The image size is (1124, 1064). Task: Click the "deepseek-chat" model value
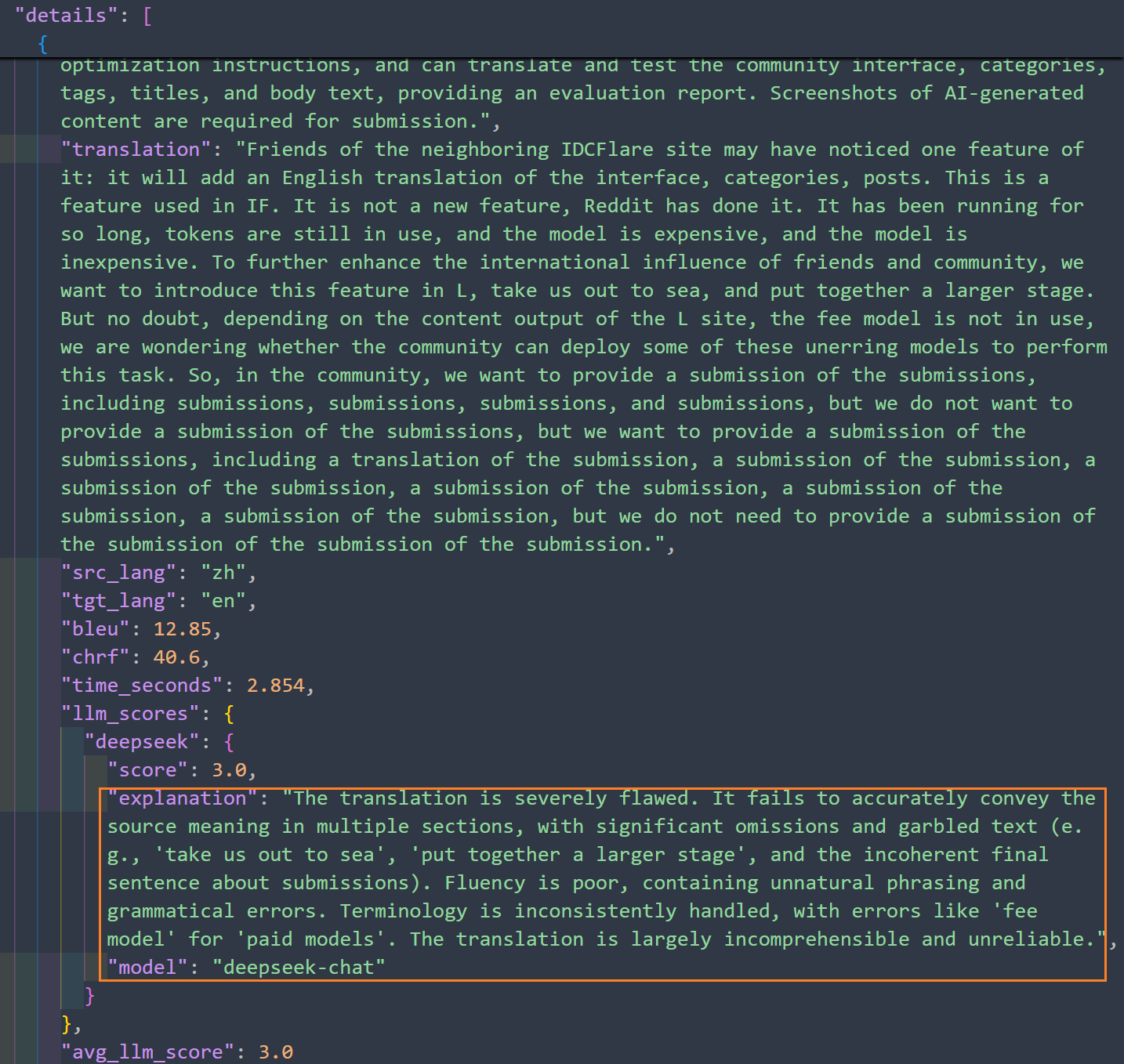tap(299, 968)
